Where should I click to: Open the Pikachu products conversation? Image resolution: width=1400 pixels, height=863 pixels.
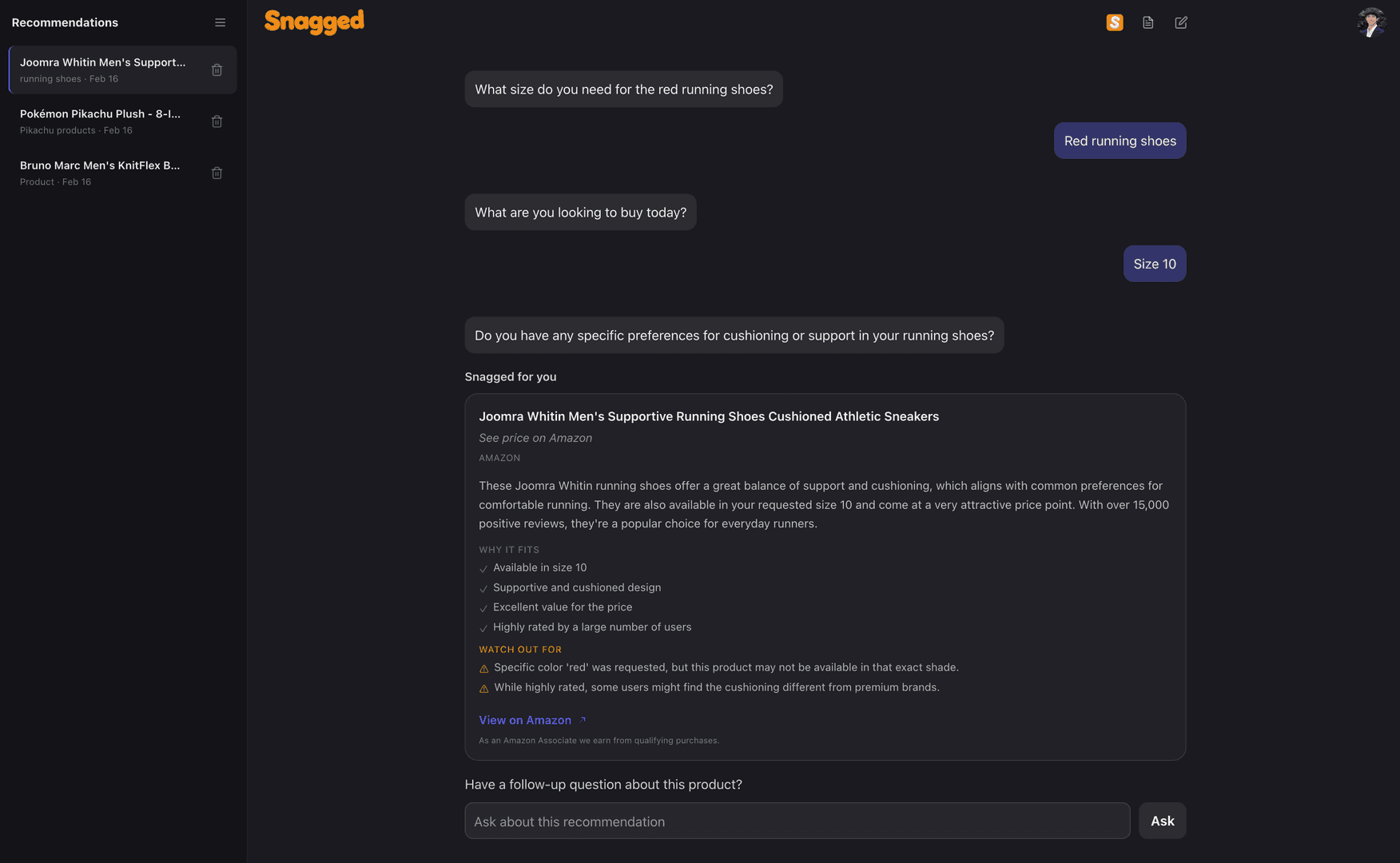pyautogui.click(x=104, y=121)
